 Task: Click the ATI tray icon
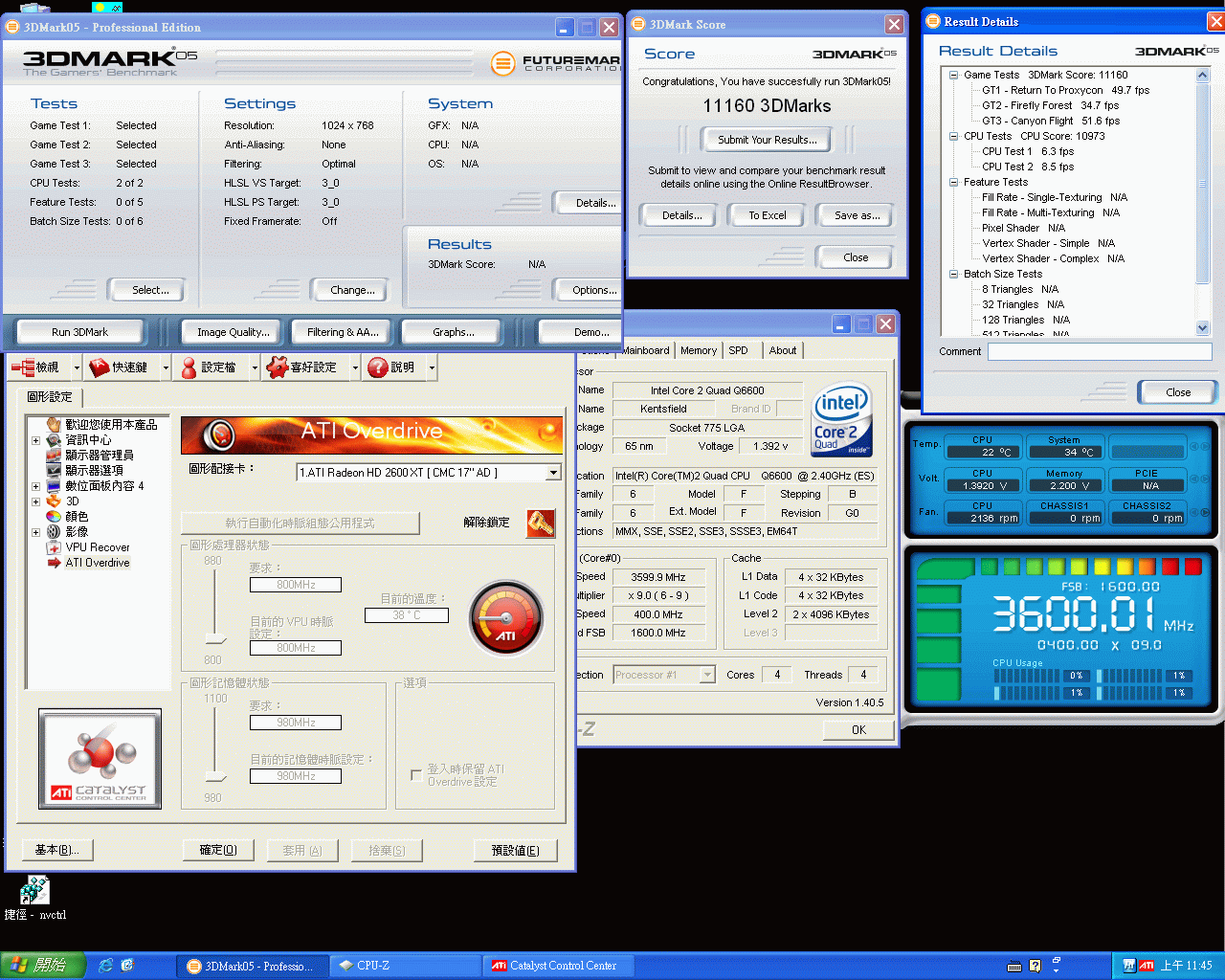point(1146,966)
